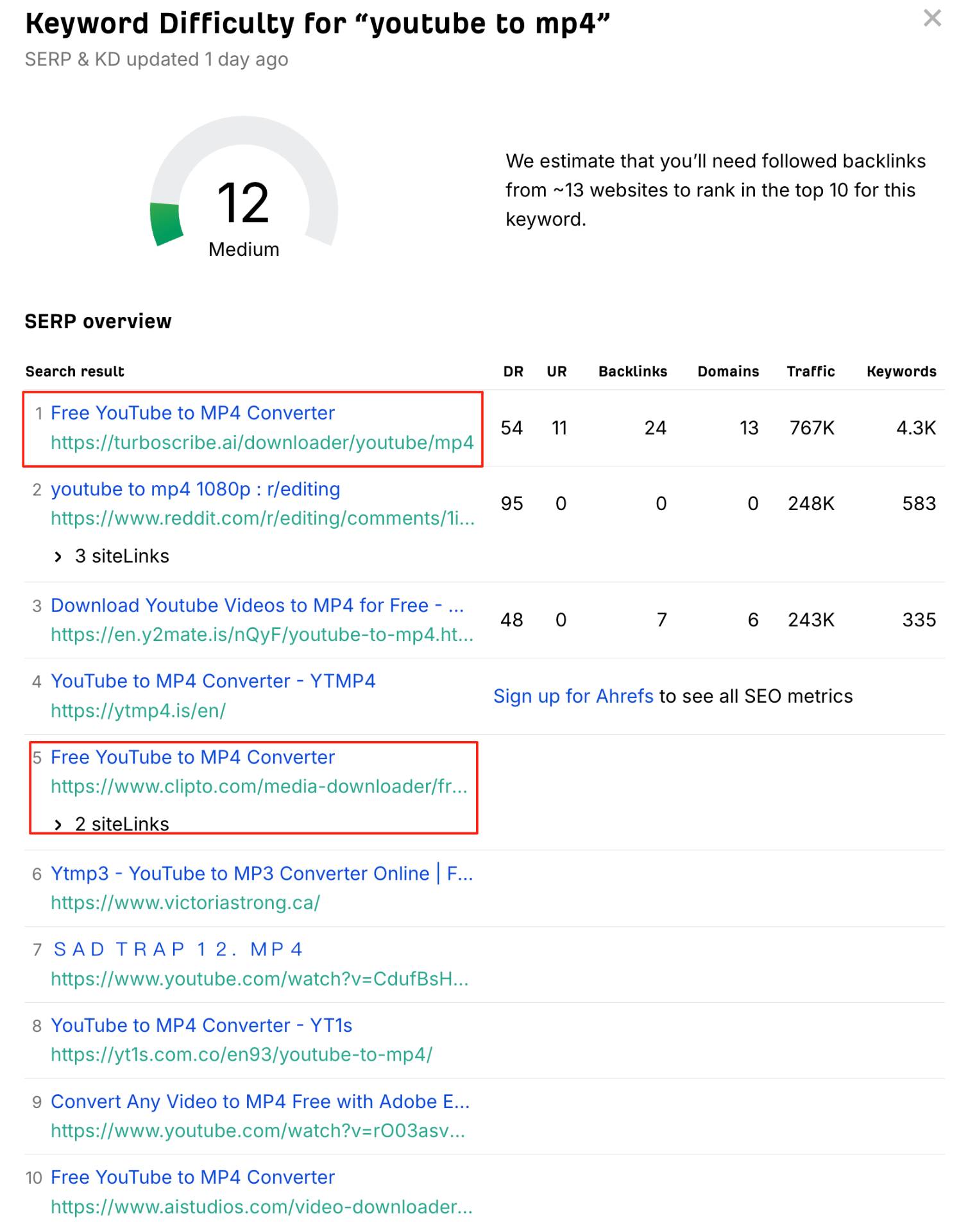The width and height of the screenshot is (959, 1232).
Task: Click the Keywords column header
Action: [x=901, y=372]
